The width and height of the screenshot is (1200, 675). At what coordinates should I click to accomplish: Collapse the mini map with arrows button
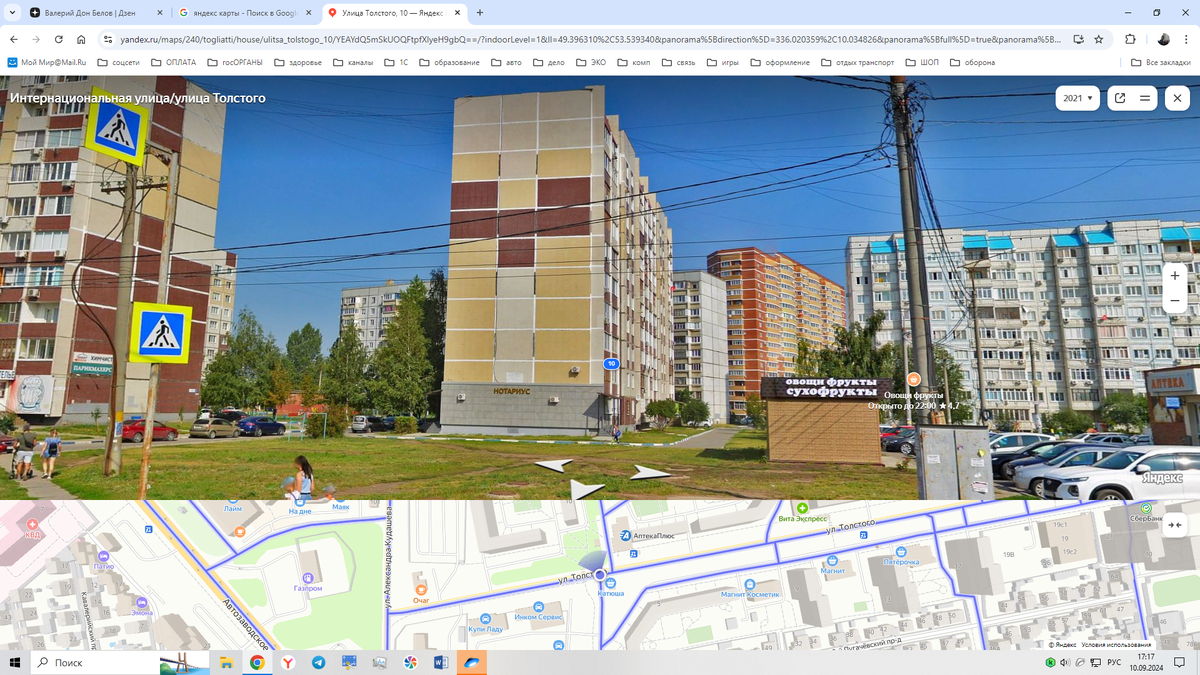(1176, 525)
